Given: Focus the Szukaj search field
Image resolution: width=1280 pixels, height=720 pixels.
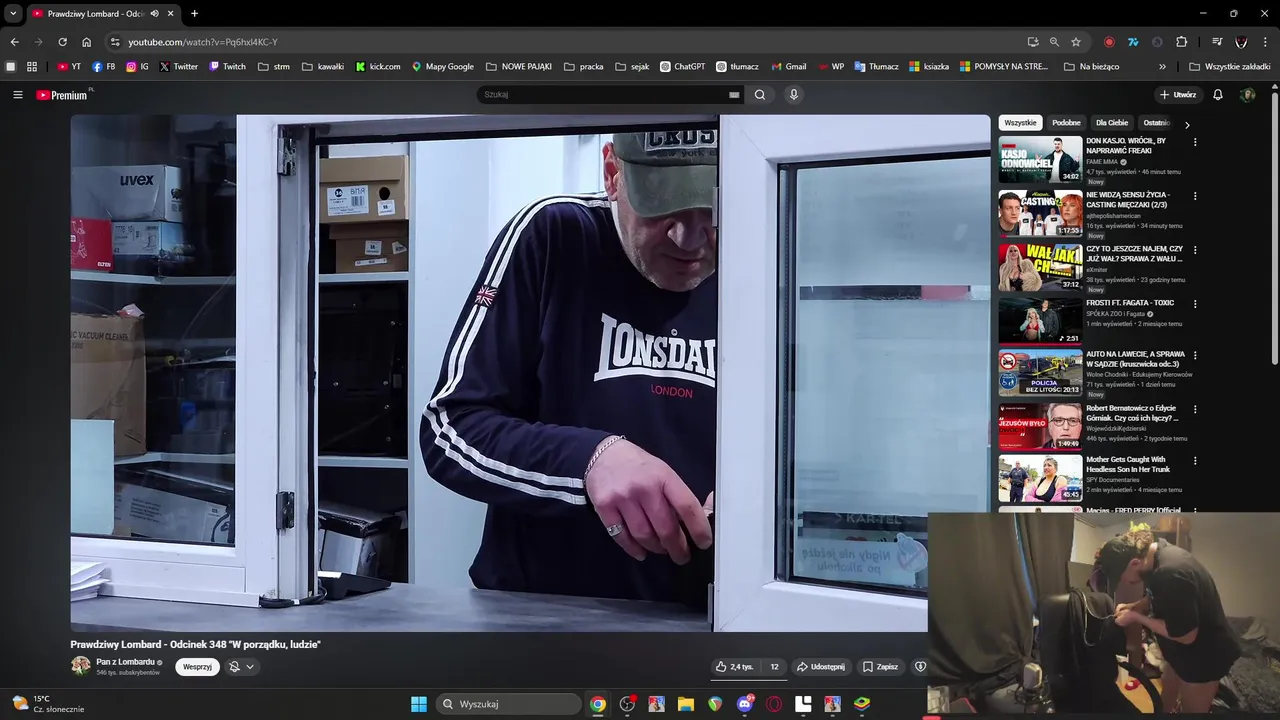Looking at the screenshot, I should (604, 95).
